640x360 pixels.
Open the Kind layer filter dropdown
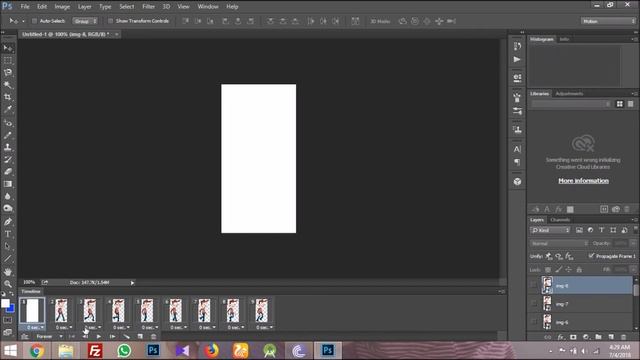550,230
